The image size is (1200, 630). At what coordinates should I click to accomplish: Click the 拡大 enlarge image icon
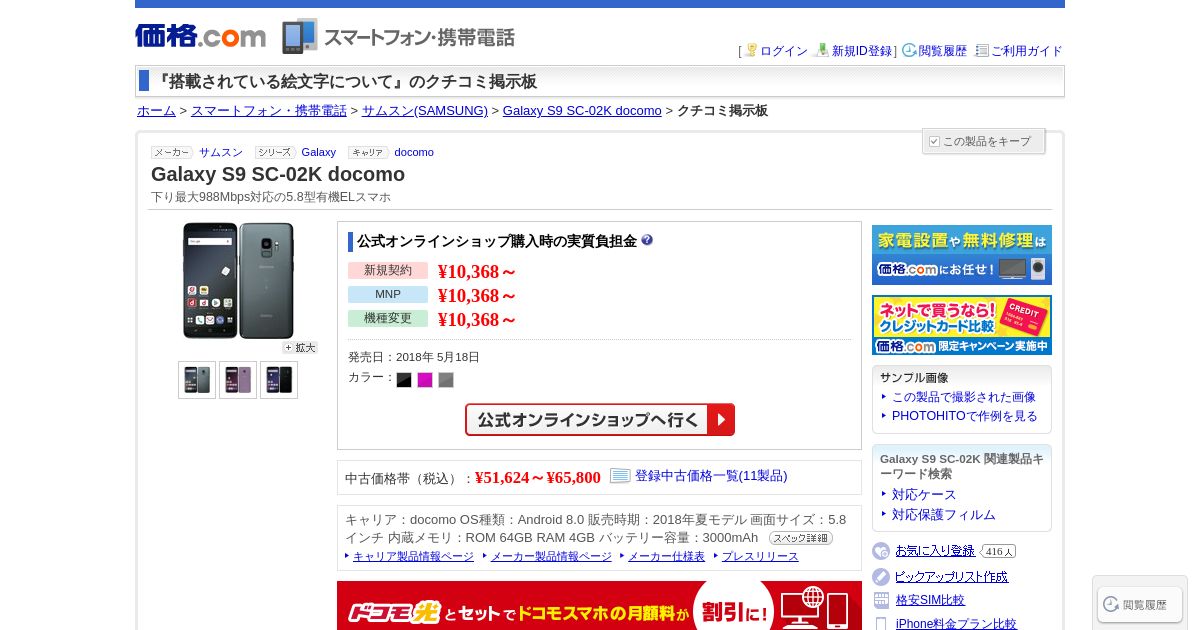pyautogui.click(x=300, y=348)
